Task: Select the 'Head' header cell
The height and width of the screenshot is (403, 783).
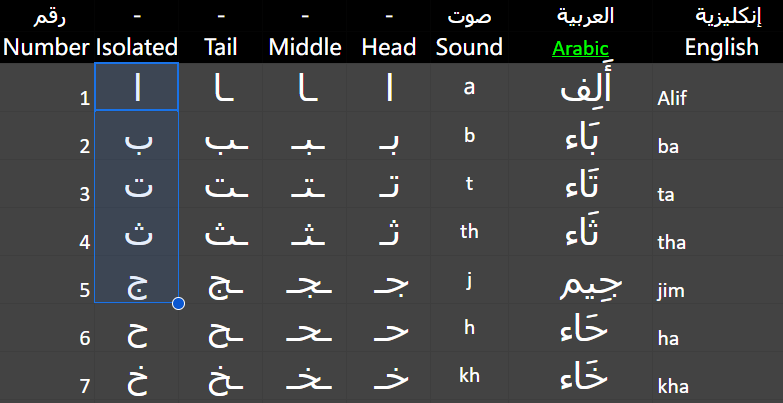Action: coord(389,47)
